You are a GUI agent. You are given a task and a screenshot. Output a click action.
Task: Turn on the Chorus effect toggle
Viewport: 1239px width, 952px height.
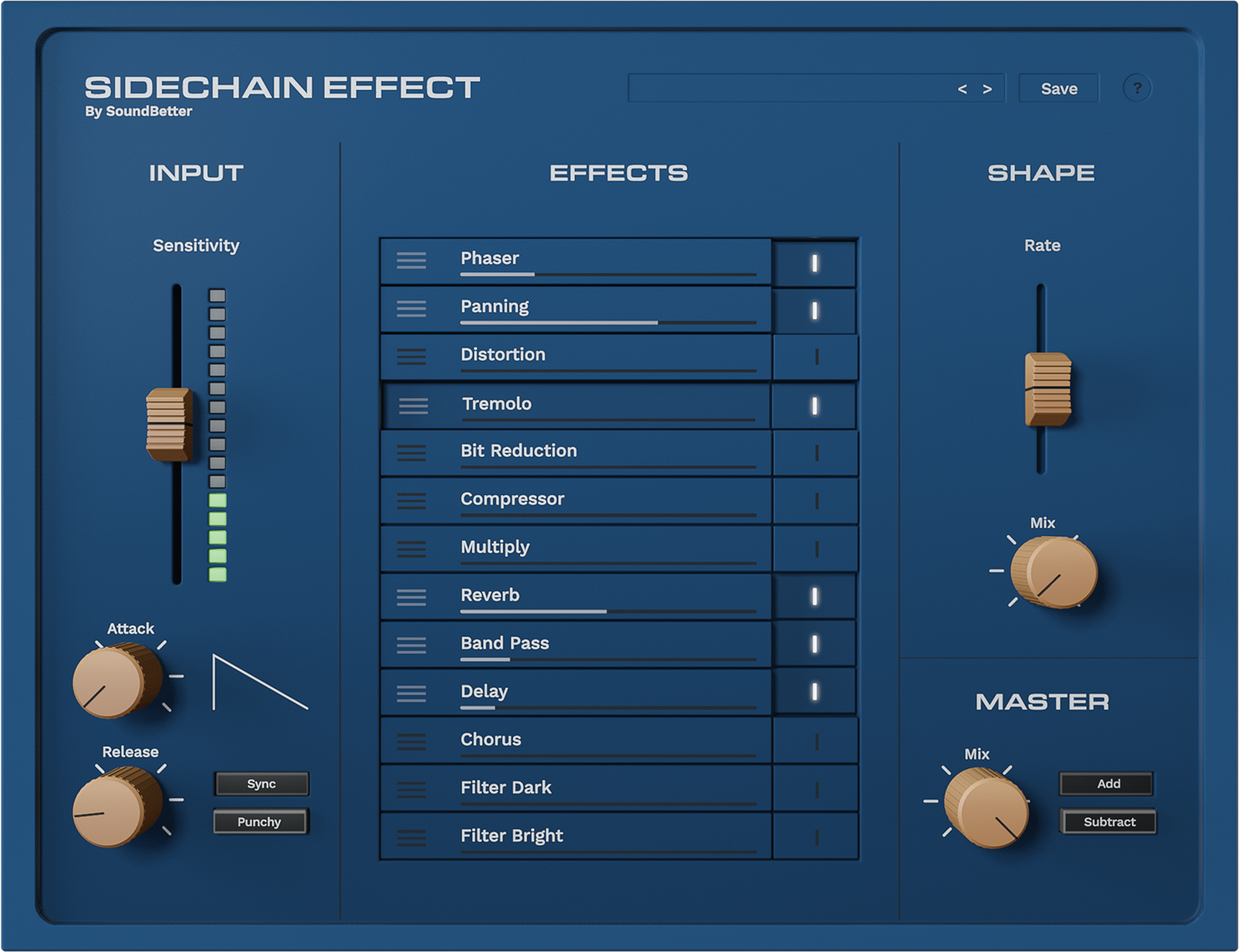pos(816,741)
